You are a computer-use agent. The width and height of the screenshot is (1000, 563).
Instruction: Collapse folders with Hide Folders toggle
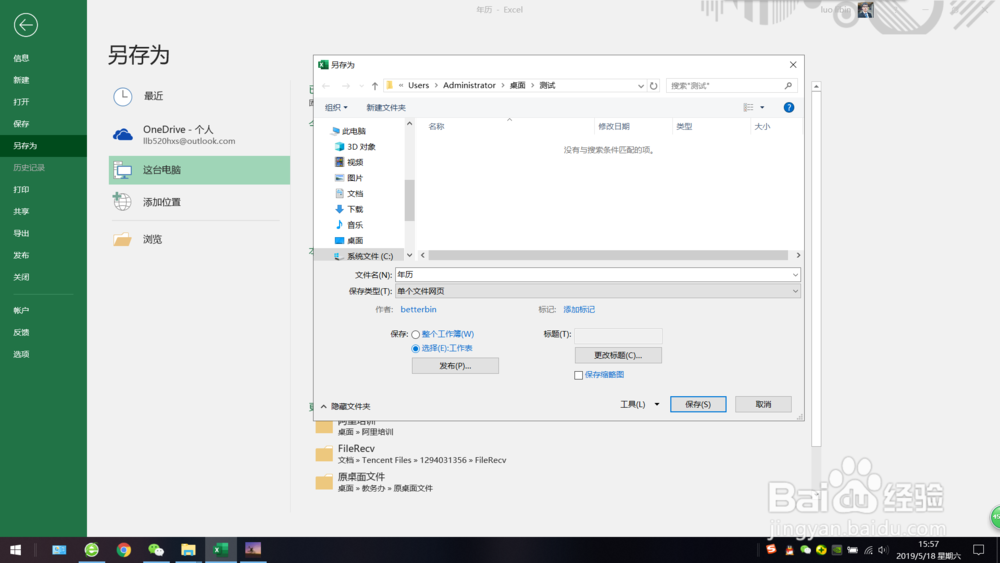click(x=345, y=406)
